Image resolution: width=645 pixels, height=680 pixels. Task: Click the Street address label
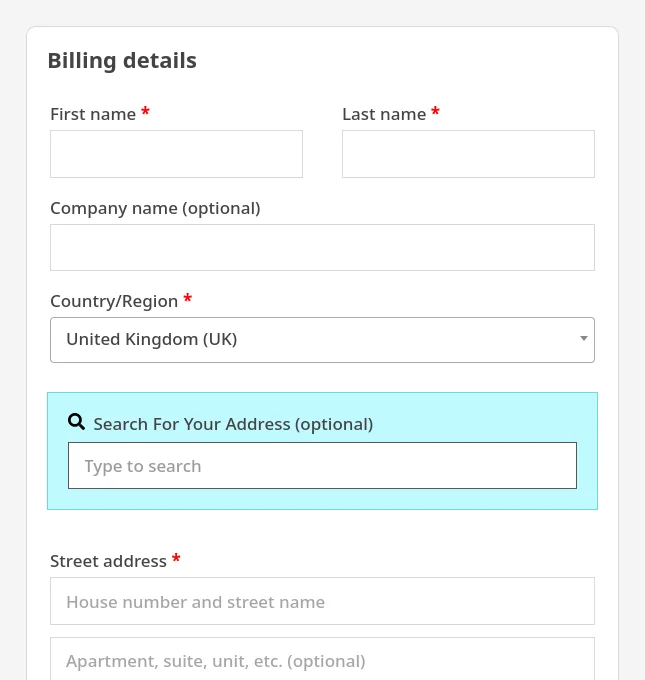(x=108, y=561)
